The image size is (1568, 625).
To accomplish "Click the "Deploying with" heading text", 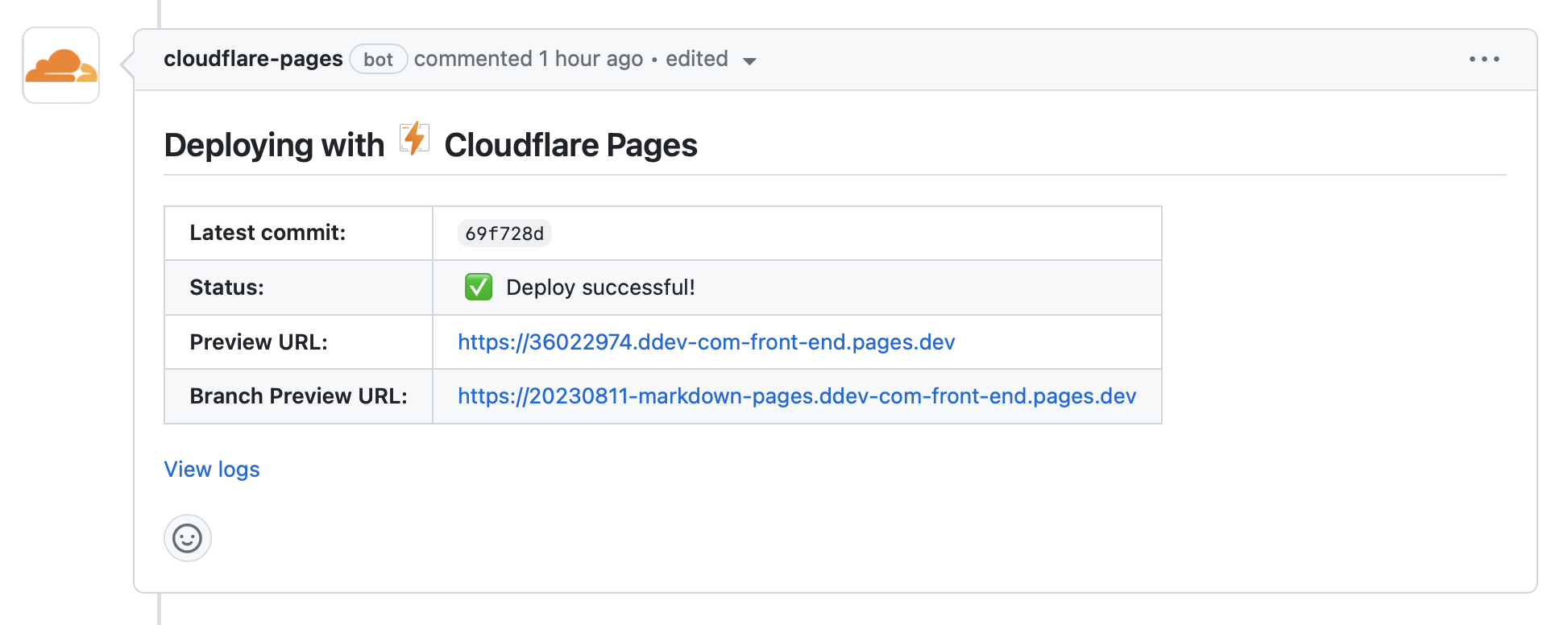I will (274, 146).
